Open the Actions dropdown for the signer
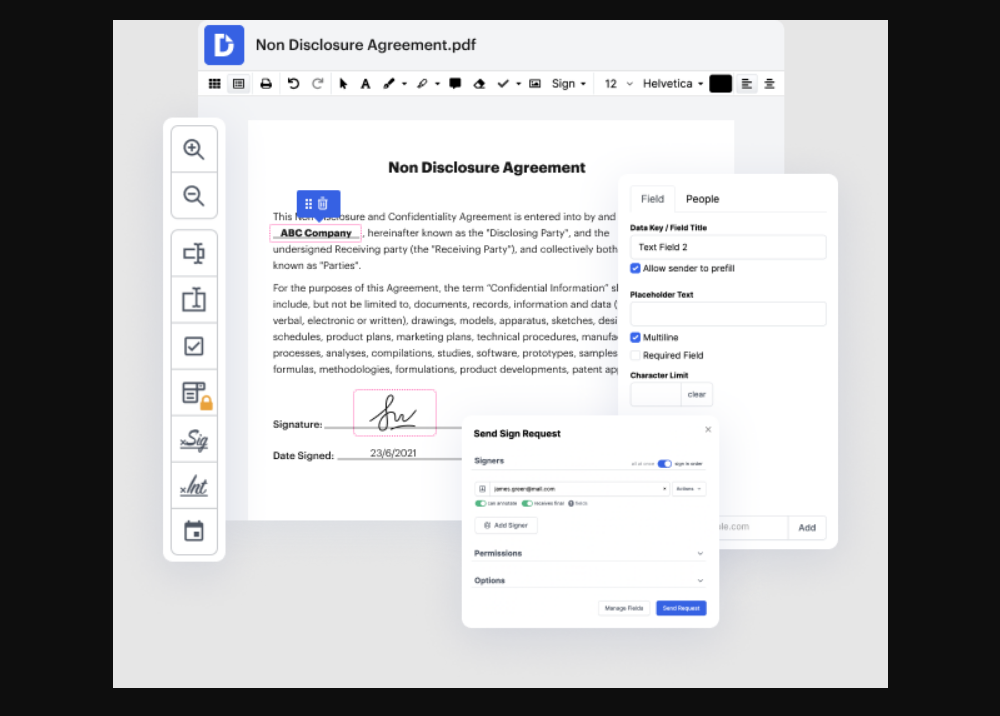 tap(689, 488)
